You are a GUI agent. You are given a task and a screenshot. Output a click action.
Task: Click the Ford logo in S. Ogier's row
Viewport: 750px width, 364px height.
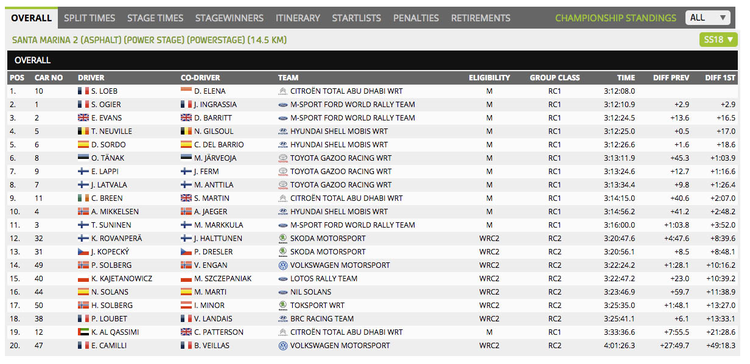tap(283, 104)
